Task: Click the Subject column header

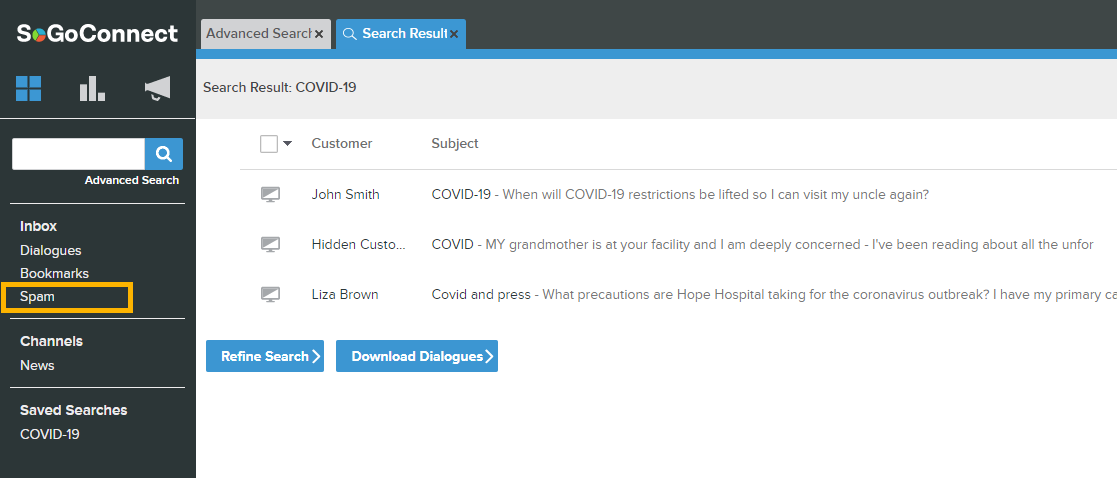Action: [455, 144]
